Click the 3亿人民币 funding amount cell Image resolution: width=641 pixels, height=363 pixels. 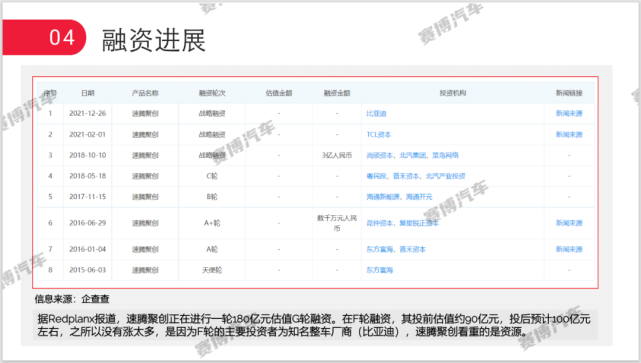[x=337, y=155]
